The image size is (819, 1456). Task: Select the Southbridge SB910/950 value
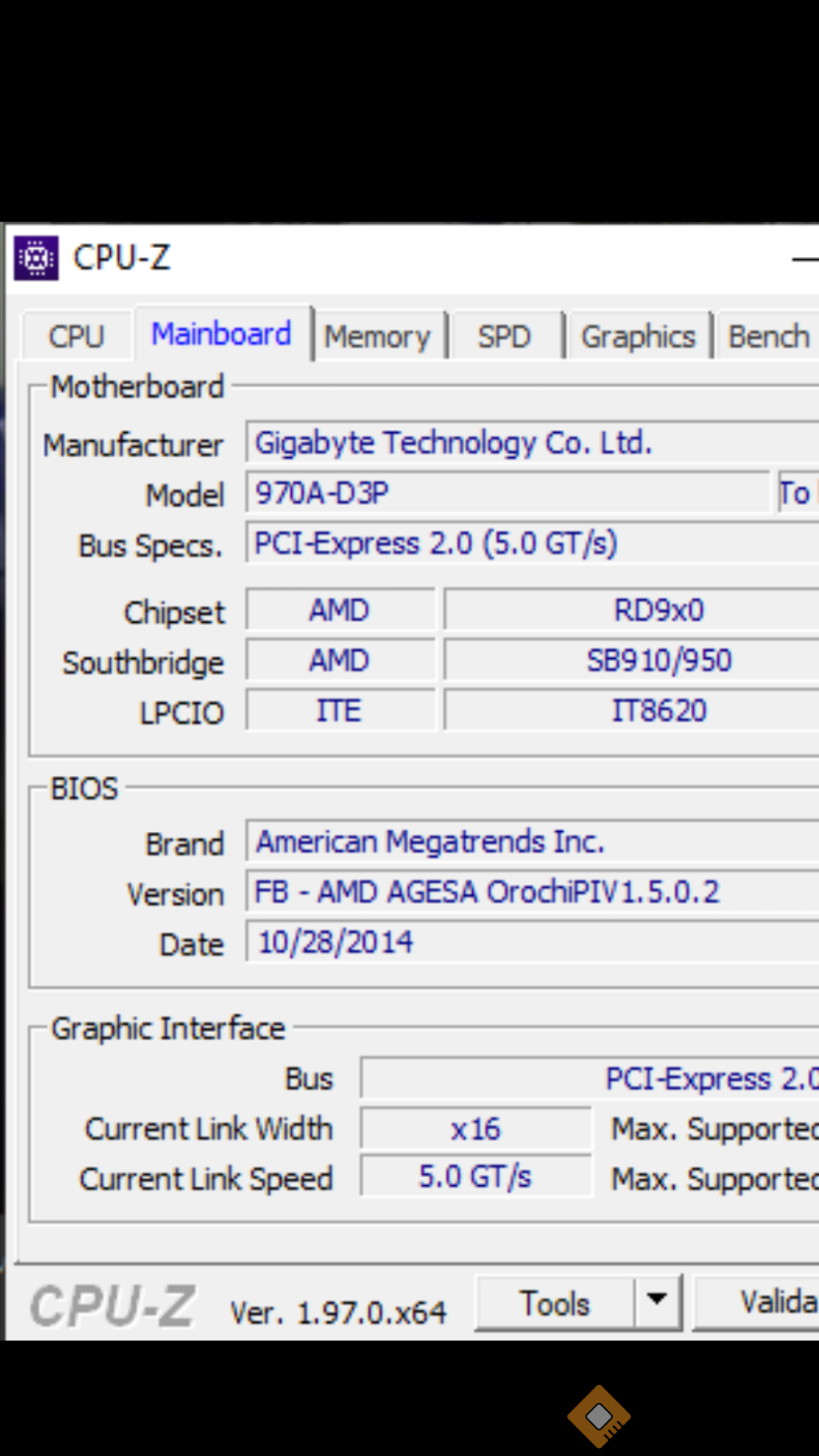click(x=632, y=660)
